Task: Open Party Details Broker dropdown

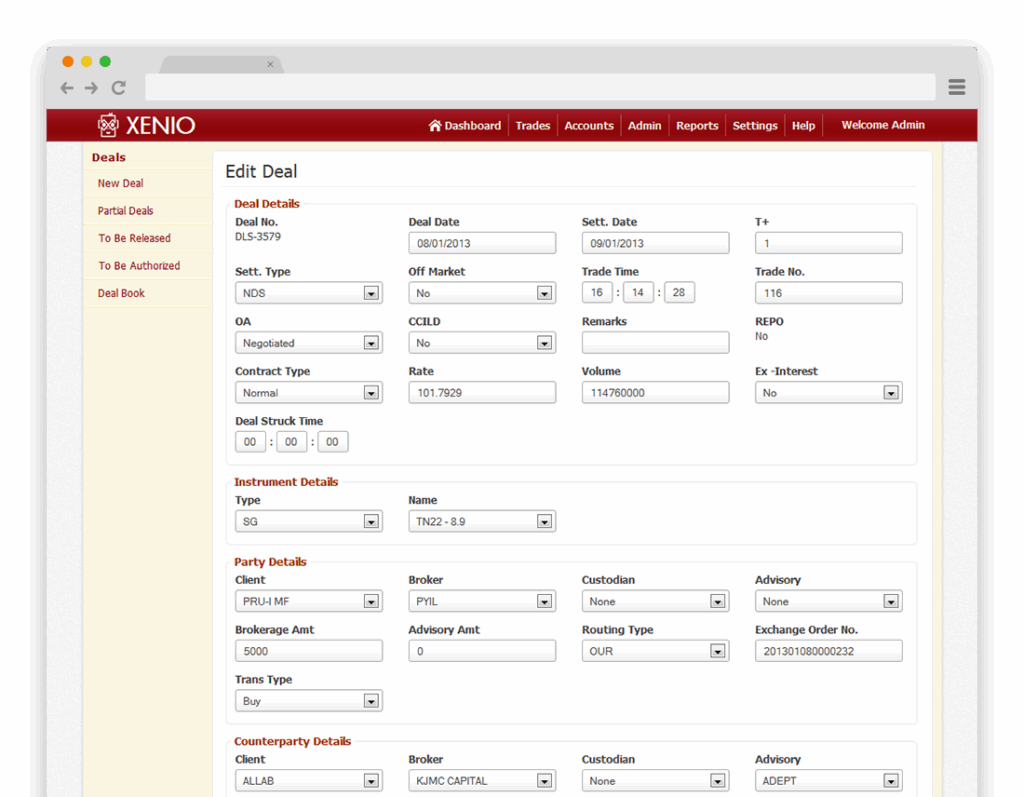Action: [482, 601]
